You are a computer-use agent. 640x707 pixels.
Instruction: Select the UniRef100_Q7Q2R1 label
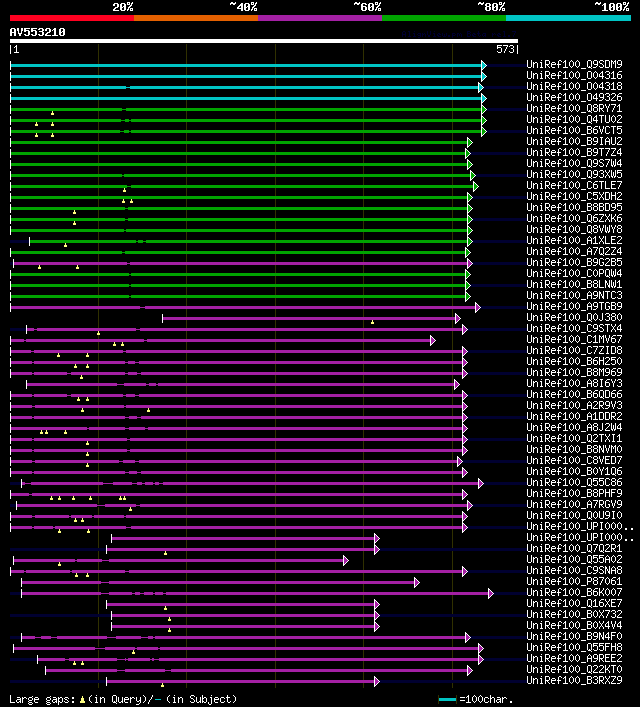pyautogui.click(x=574, y=548)
